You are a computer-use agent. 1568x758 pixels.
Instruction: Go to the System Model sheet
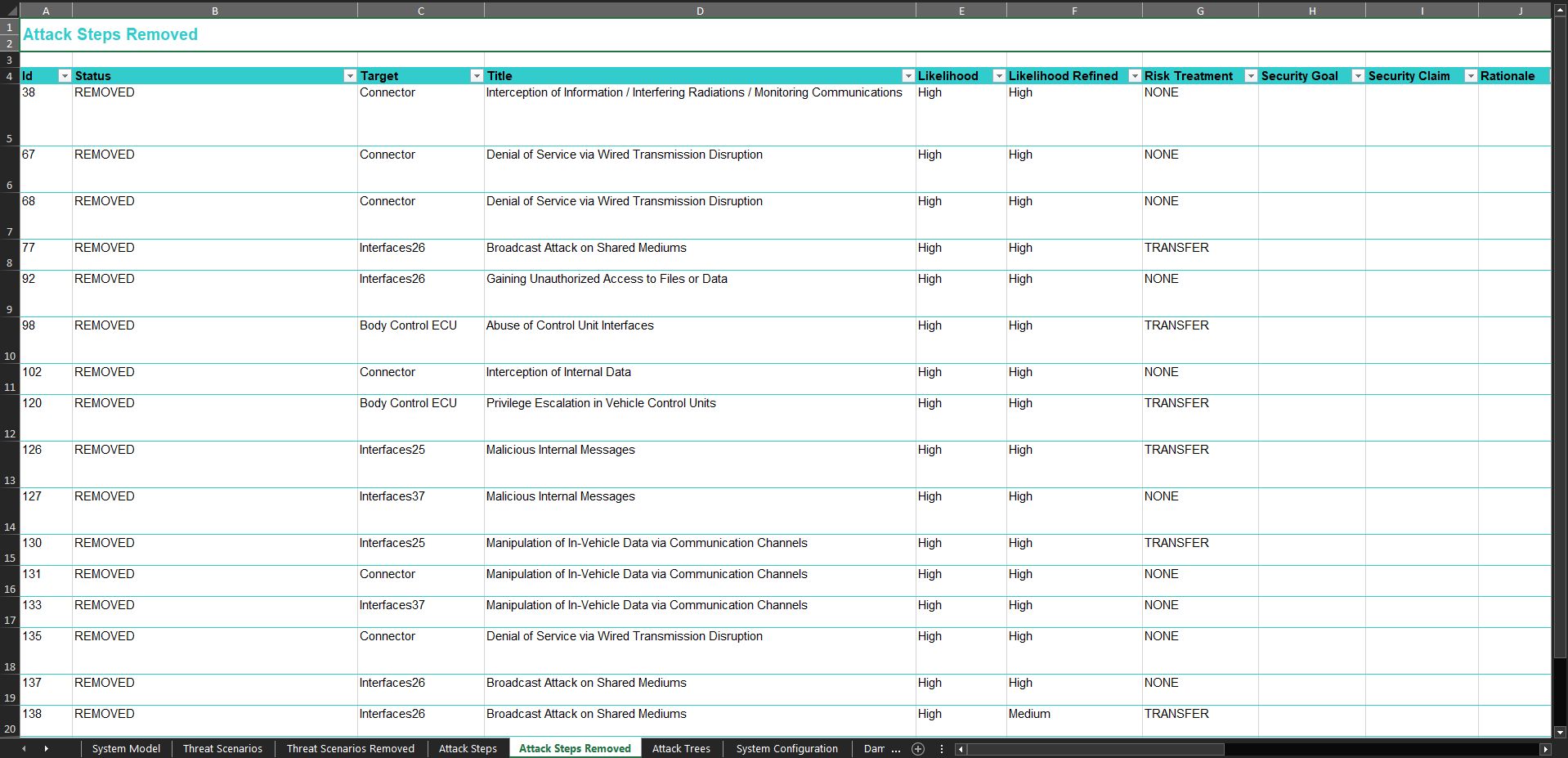coord(126,749)
